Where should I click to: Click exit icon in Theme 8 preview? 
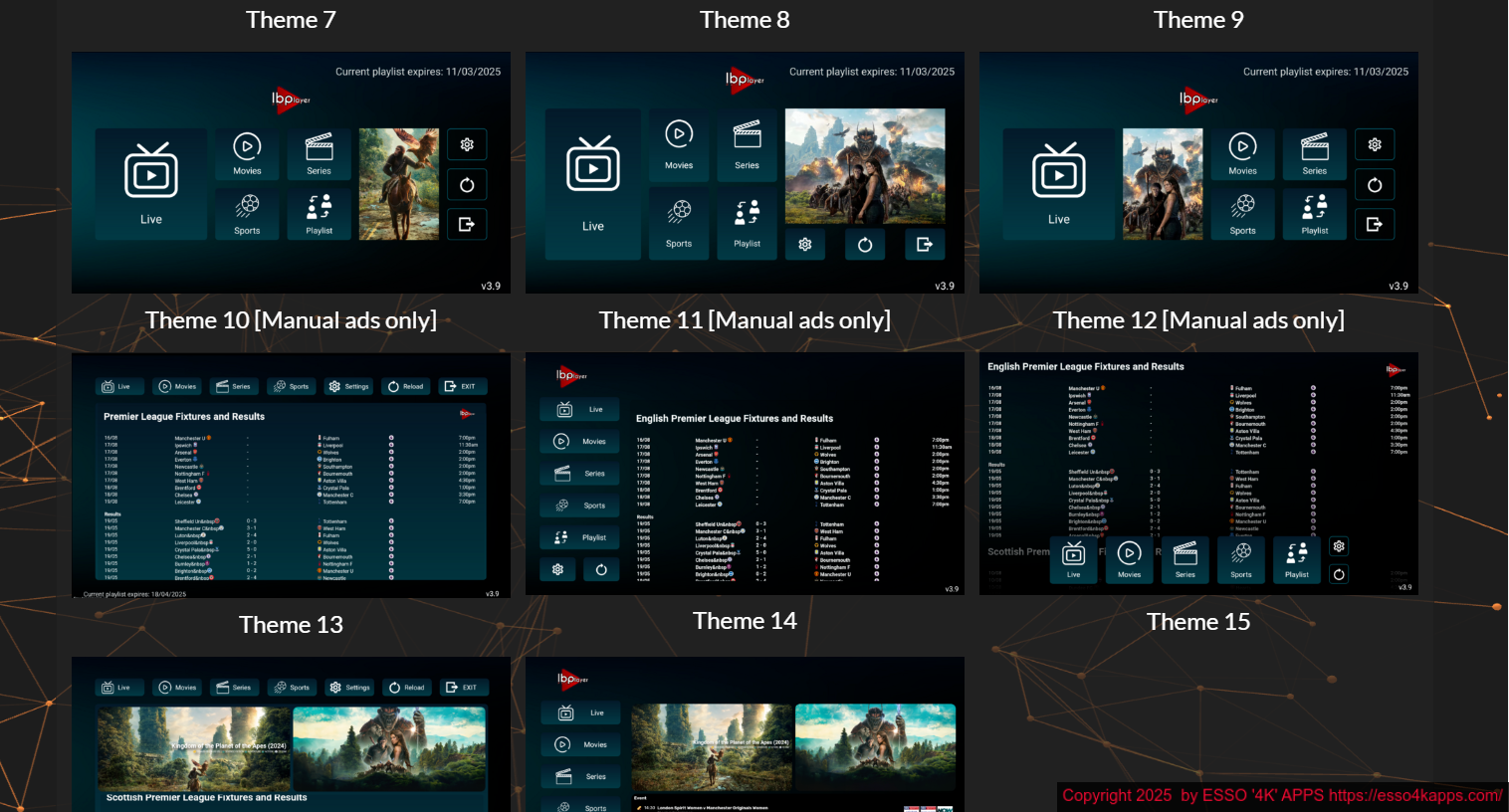(x=925, y=244)
